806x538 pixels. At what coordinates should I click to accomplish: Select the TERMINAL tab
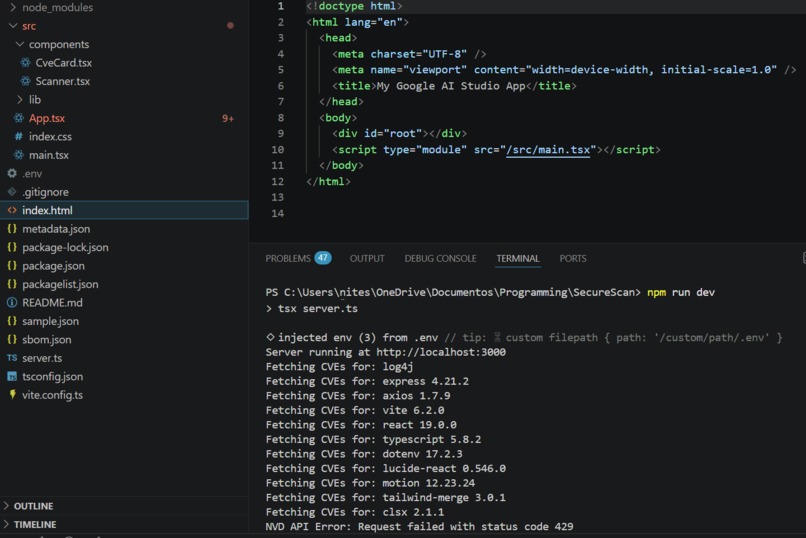click(518, 258)
